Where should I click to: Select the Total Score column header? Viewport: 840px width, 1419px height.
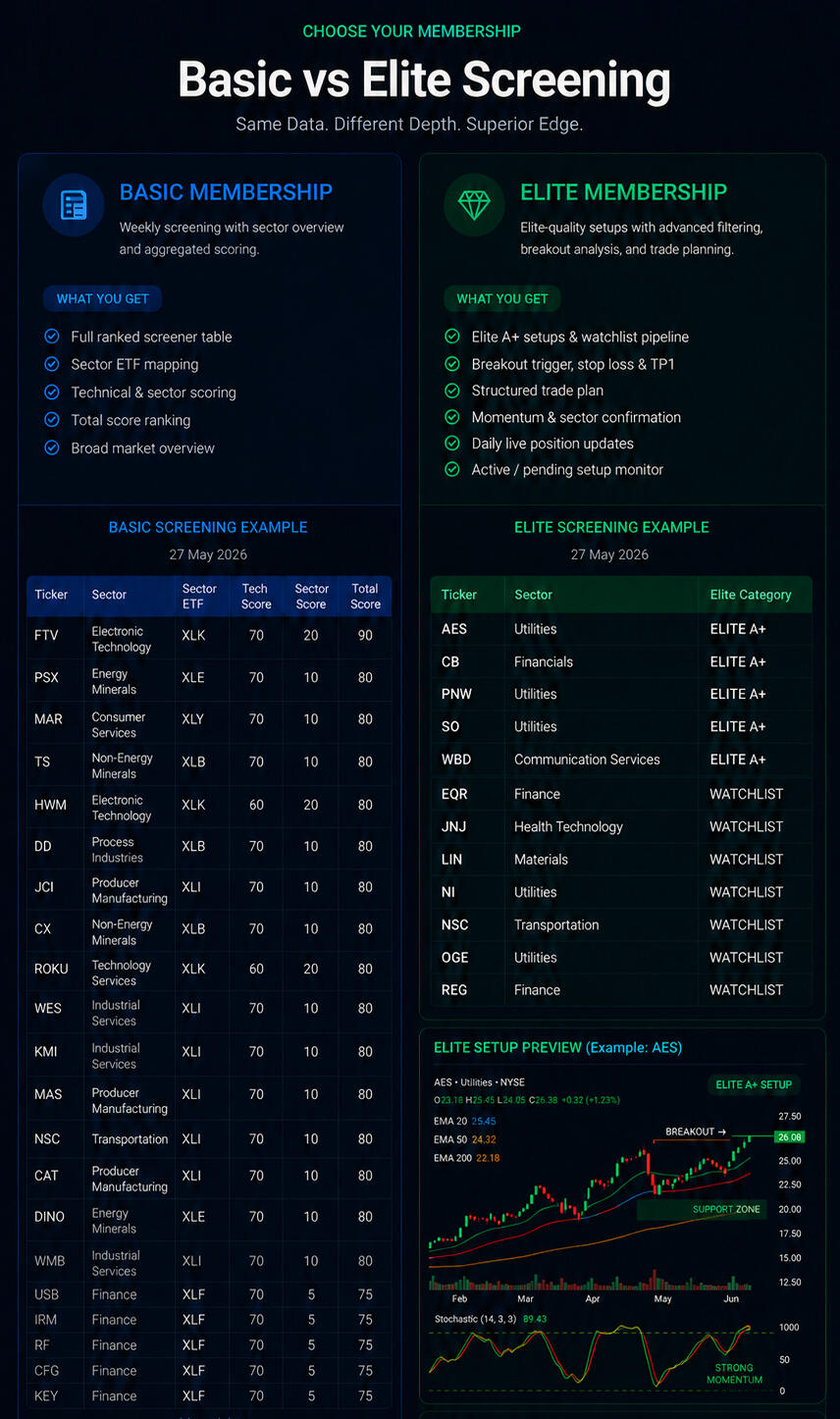(x=365, y=596)
